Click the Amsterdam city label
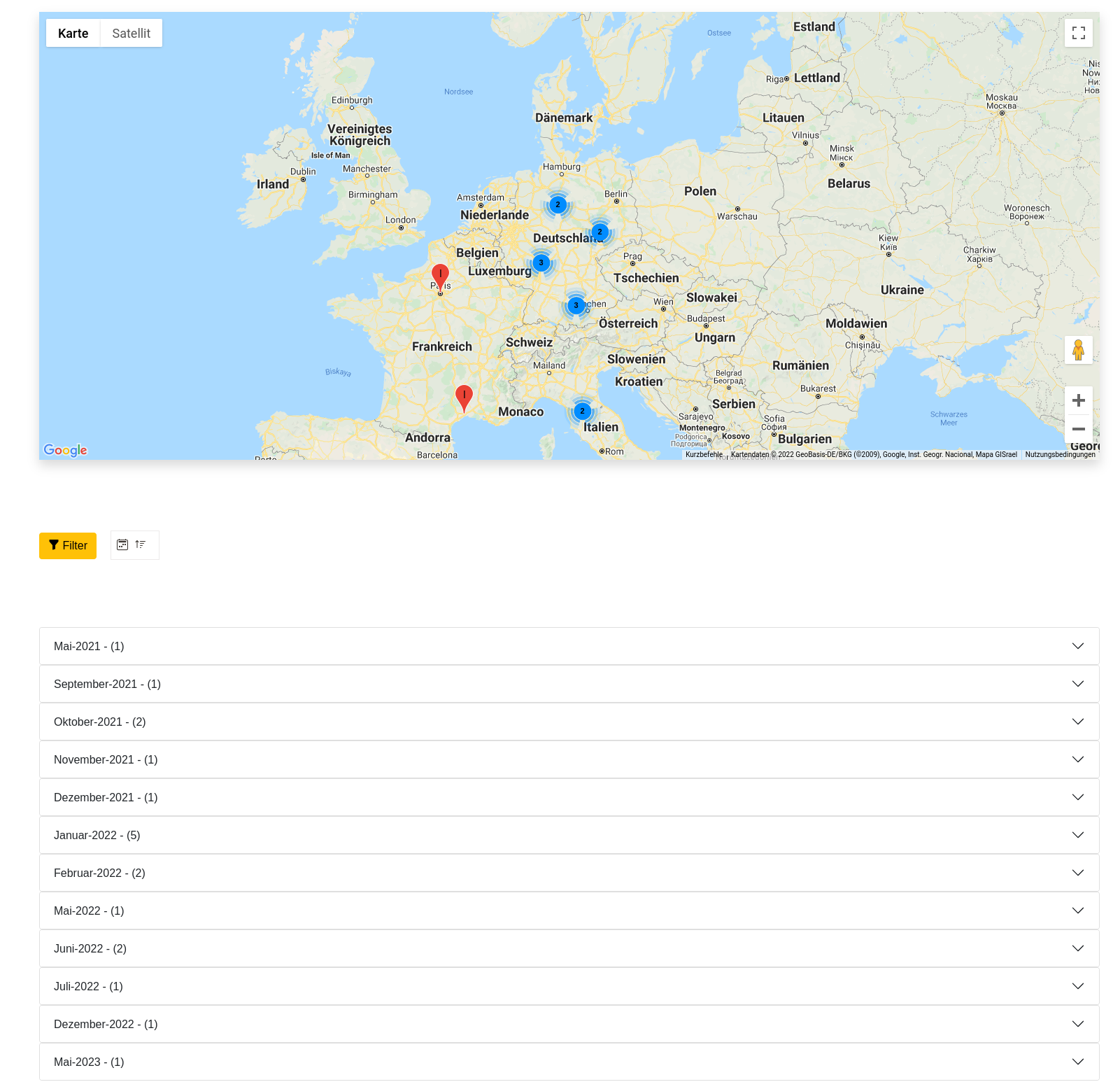This screenshot has height=1089, width=1120. (x=481, y=197)
